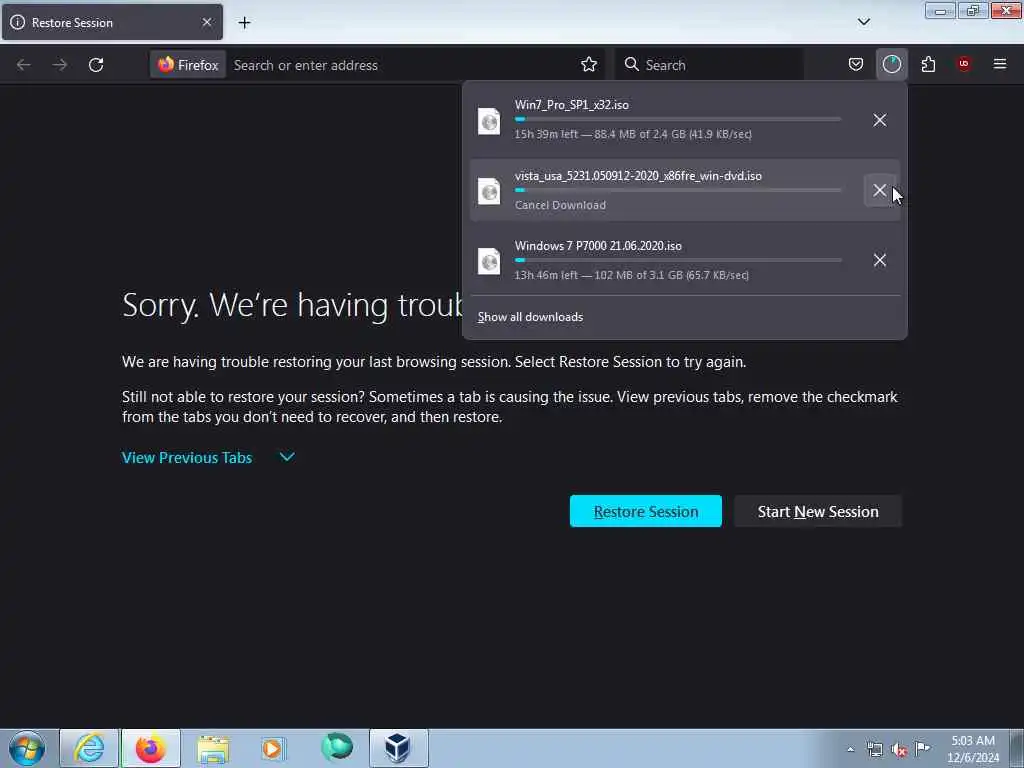Select the Restore Session tab
This screenshot has height=768, width=1024.
(x=112, y=22)
